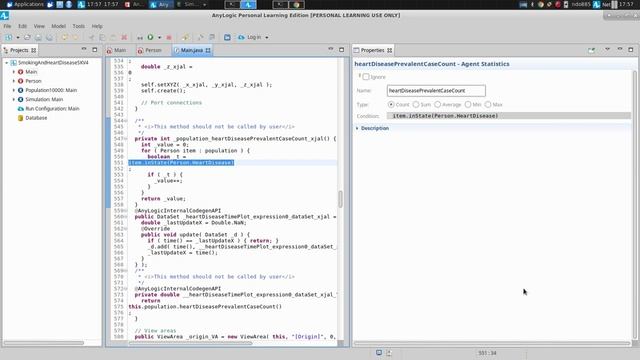Switch to the Person editor tab
The image size is (640, 360).
[x=150, y=50]
